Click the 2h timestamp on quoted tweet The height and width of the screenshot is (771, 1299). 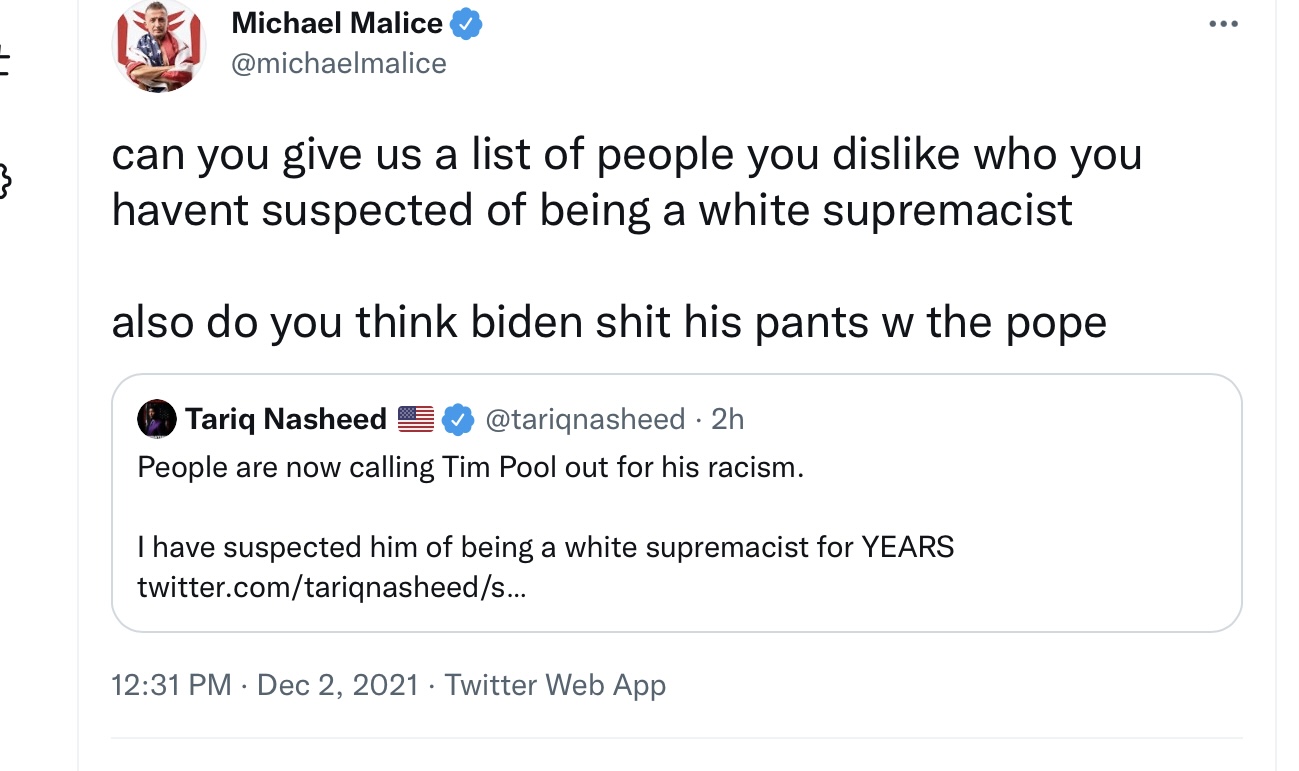coord(728,419)
